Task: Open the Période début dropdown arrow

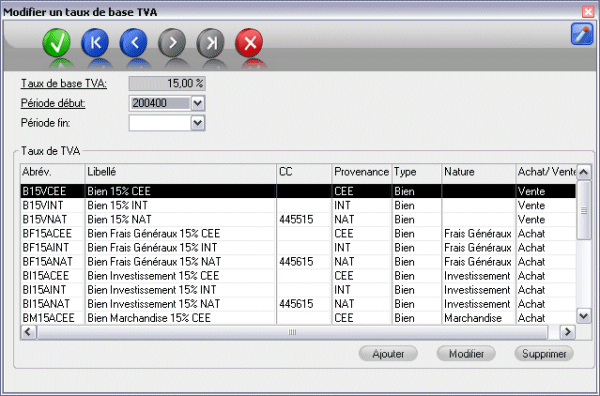Action: point(198,103)
